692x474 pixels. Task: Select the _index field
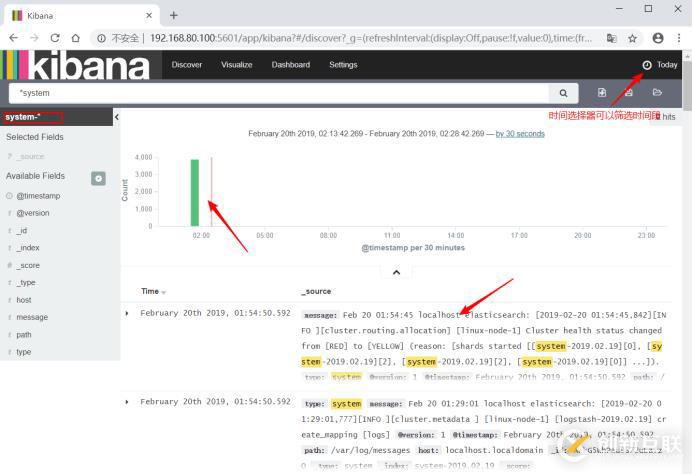coord(28,248)
